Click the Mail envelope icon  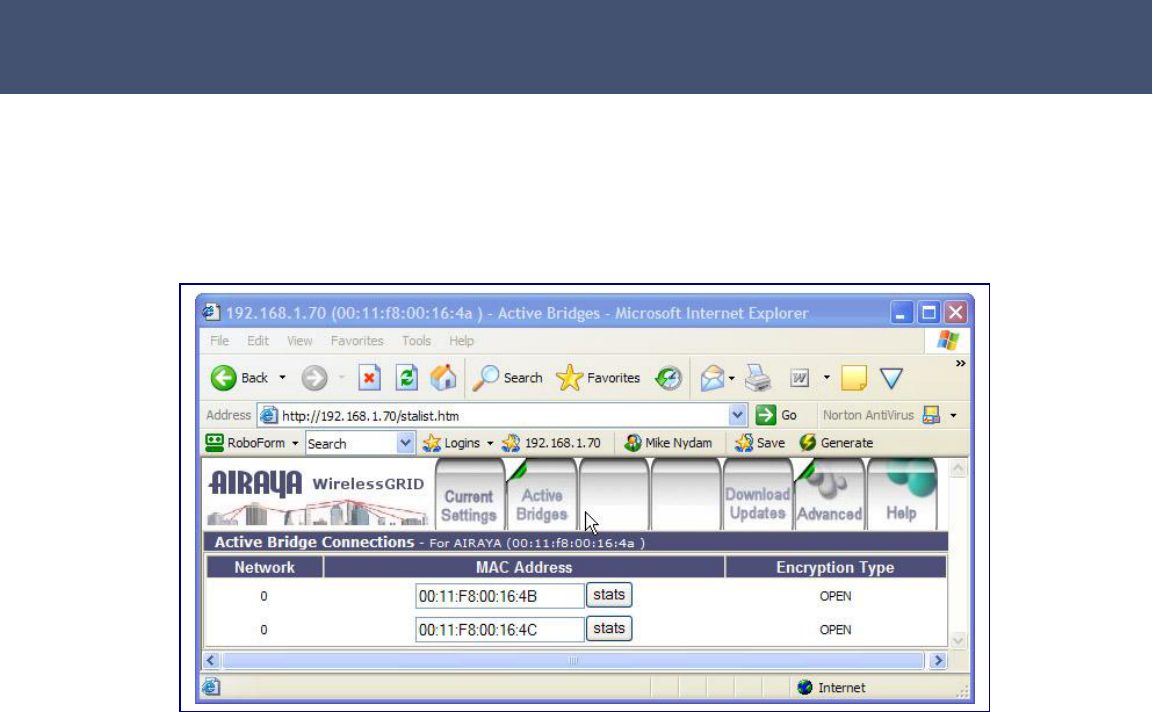pos(711,378)
